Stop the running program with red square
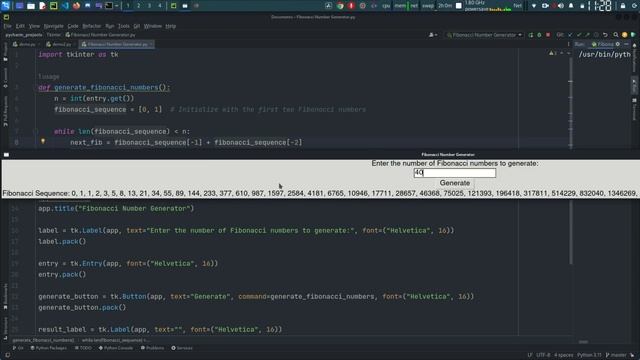The height and width of the screenshot is (360, 640). click(x=548, y=35)
